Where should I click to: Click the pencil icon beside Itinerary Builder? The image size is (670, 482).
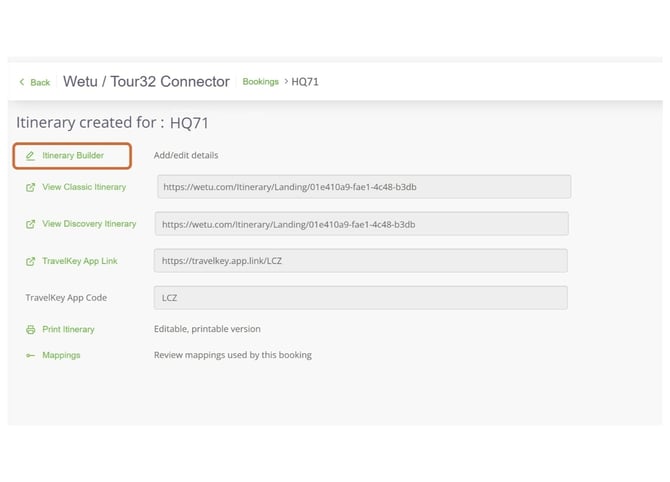(x=30, y=156)
